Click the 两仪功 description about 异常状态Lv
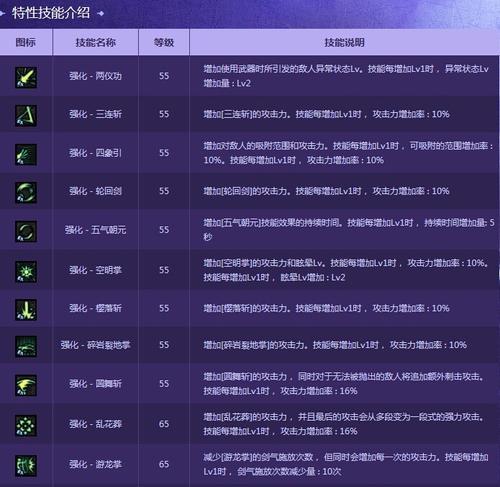This screenshot has height=487, width=500. click(x=346, y=76)
